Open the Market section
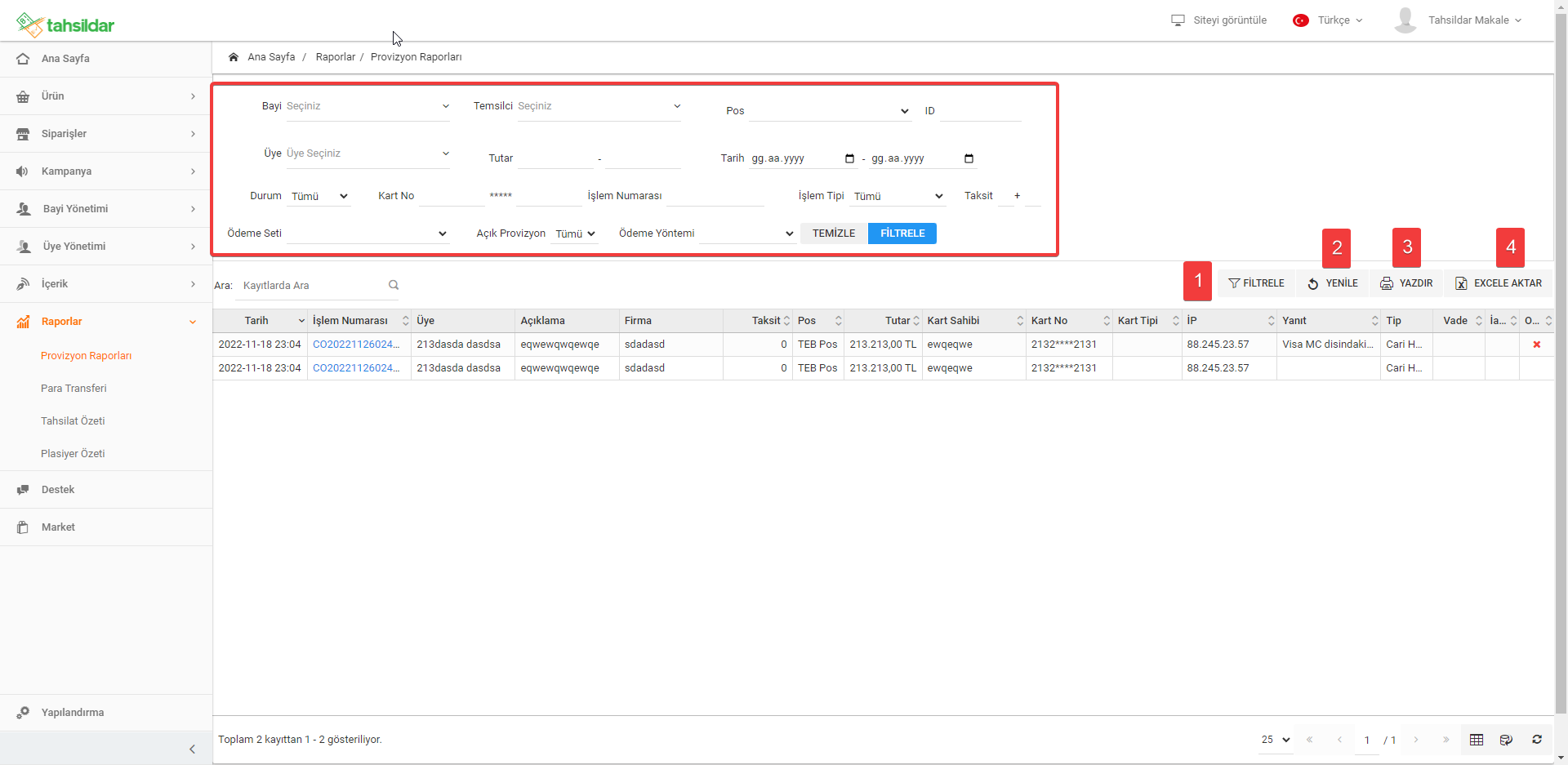This screenshot has width=1568, height=765. coord(106,527)
